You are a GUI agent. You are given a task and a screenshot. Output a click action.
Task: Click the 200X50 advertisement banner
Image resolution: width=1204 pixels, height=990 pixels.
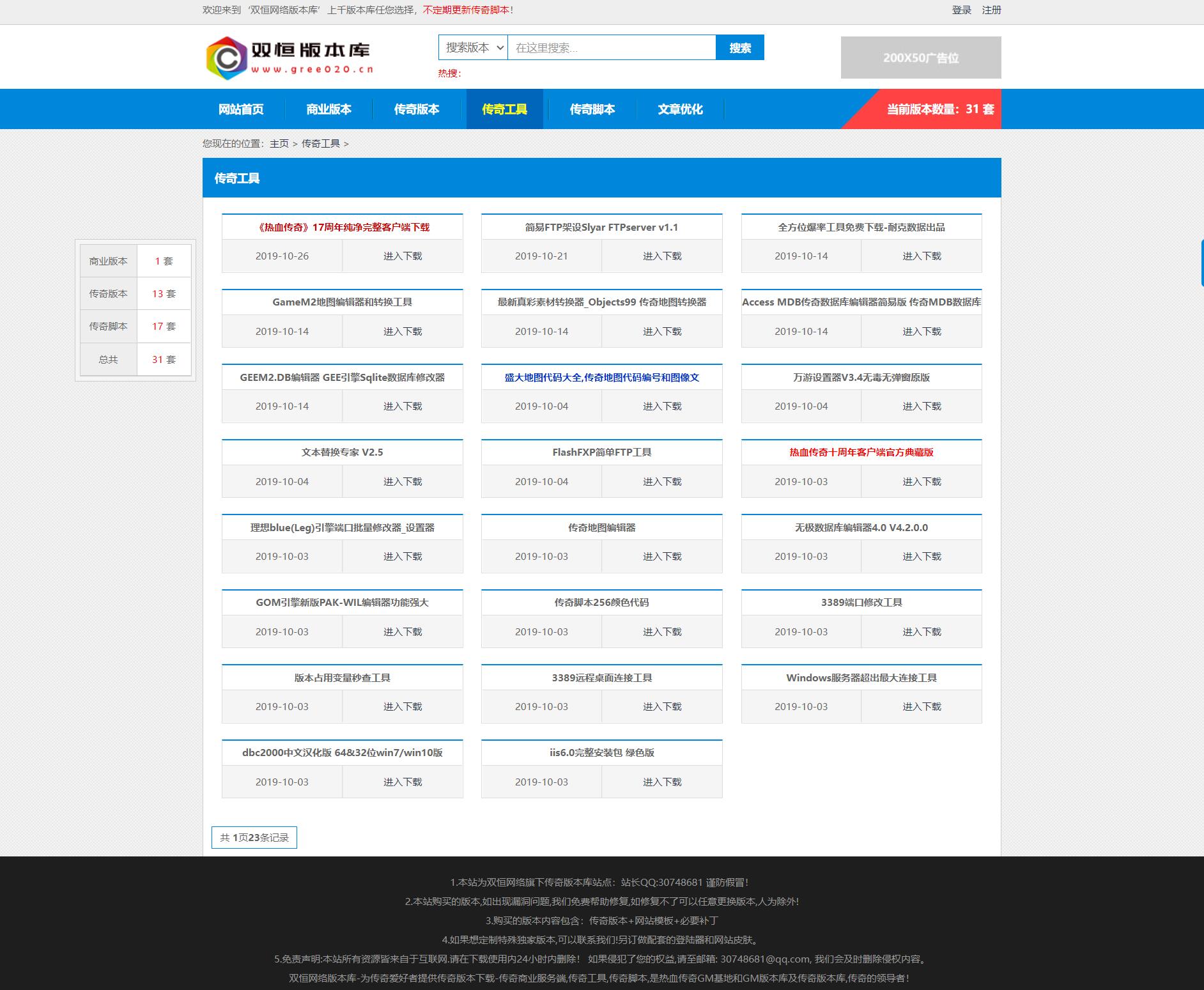click(920, 58)
